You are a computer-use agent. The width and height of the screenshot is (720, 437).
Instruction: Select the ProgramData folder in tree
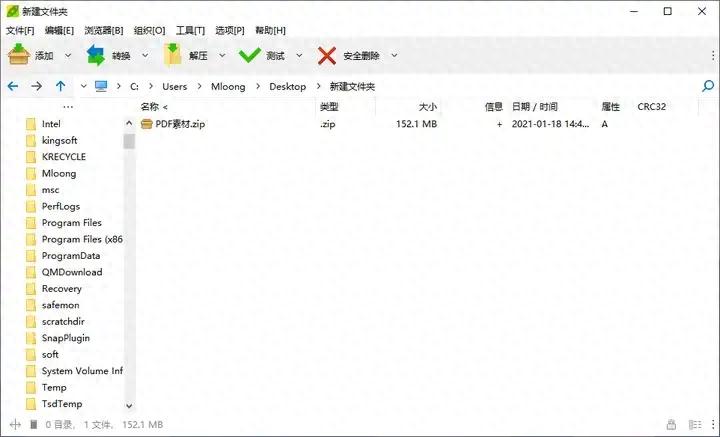pos(71,256)
